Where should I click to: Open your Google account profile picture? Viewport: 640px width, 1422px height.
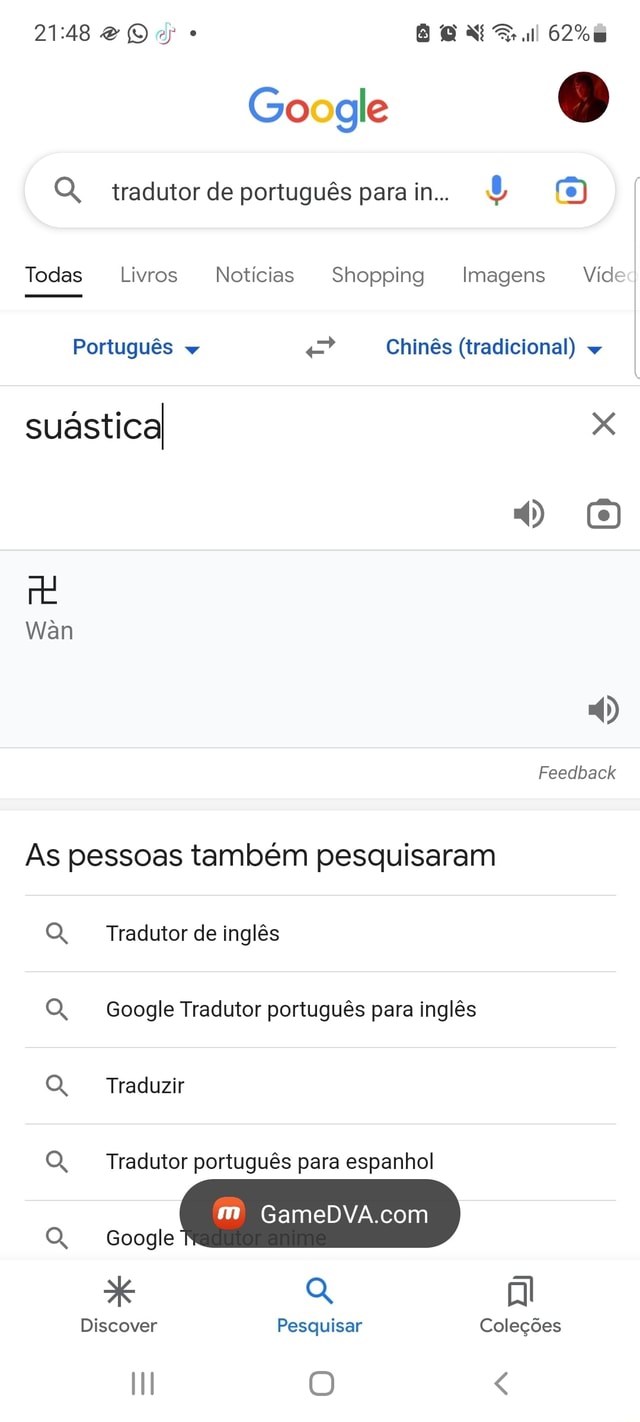583,97
